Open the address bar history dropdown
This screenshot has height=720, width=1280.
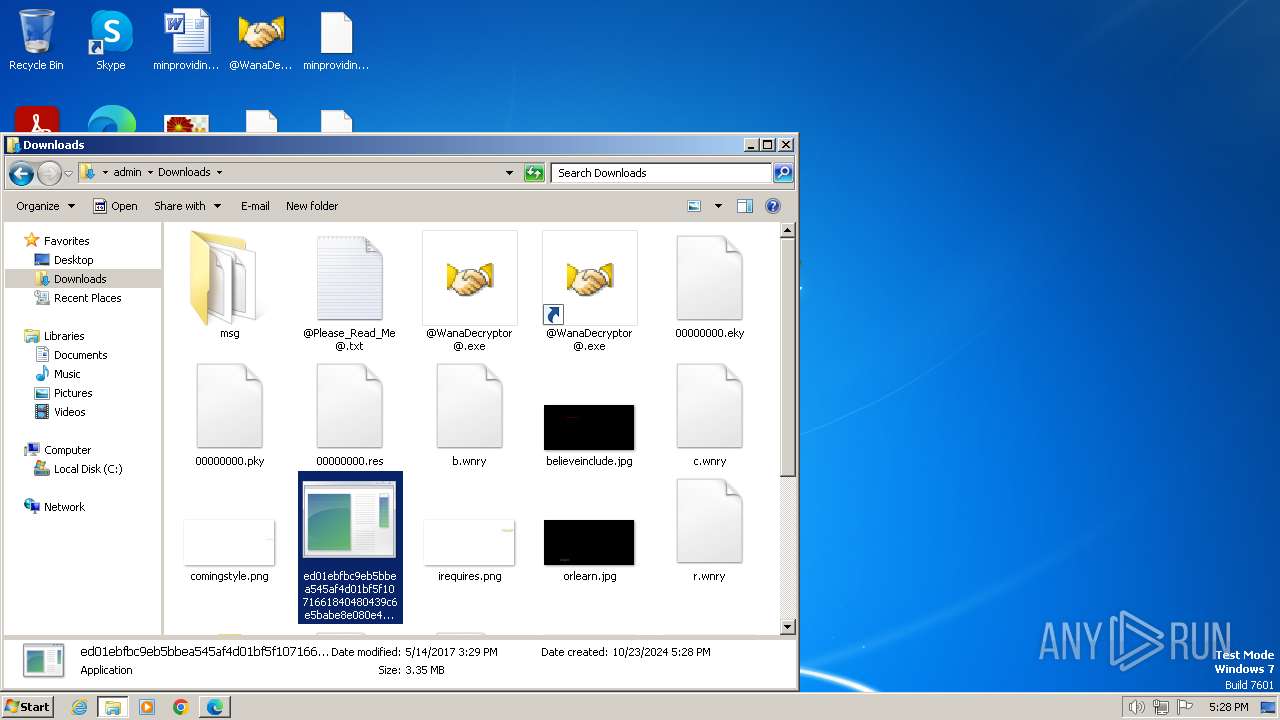pos(510,173)
